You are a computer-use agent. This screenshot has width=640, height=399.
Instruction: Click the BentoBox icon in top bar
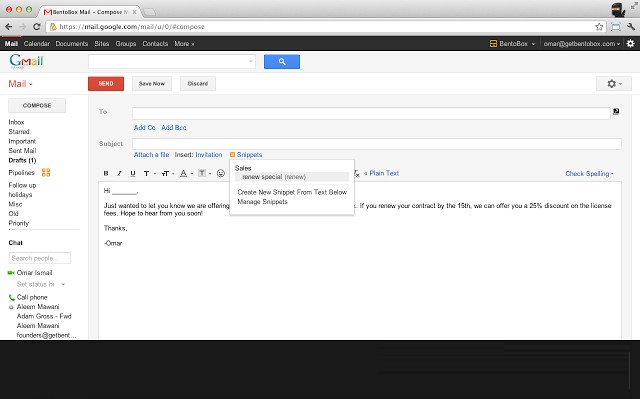pyautogui.click(x=493, y=43)
